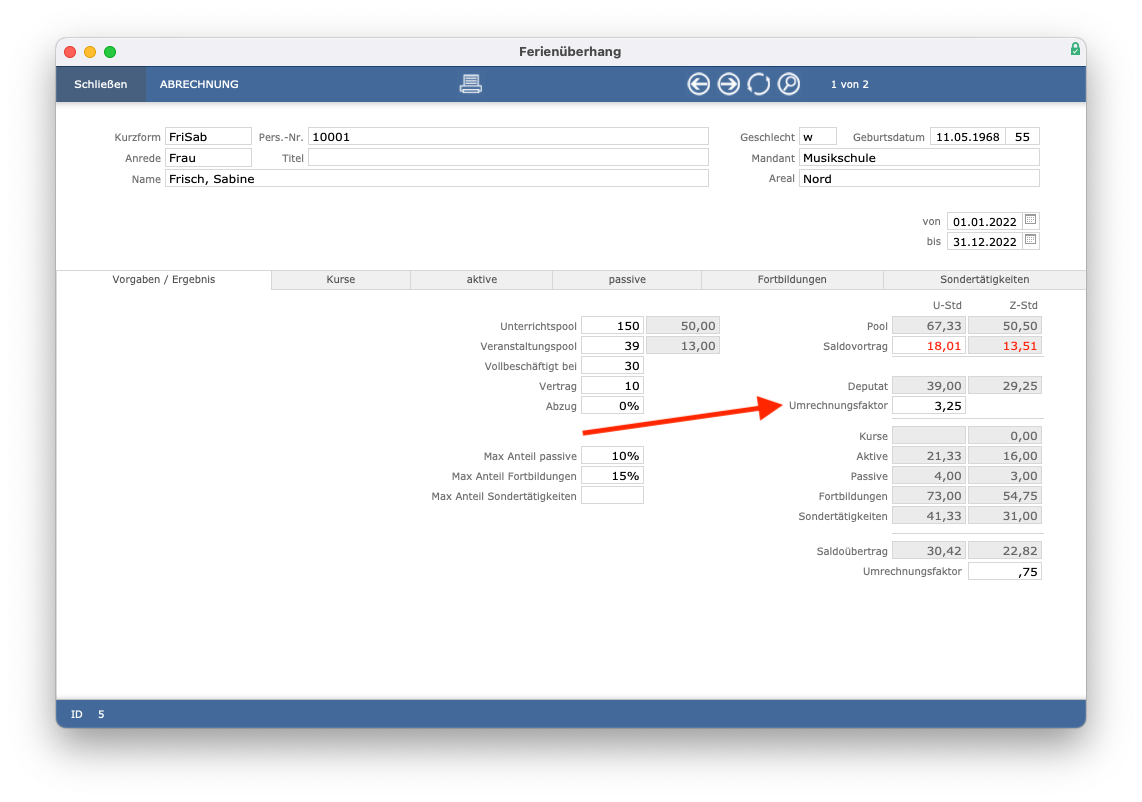Open the passive tab
Image resolution: width=1142 pixels, height=802 pixels.
point(627,280)
